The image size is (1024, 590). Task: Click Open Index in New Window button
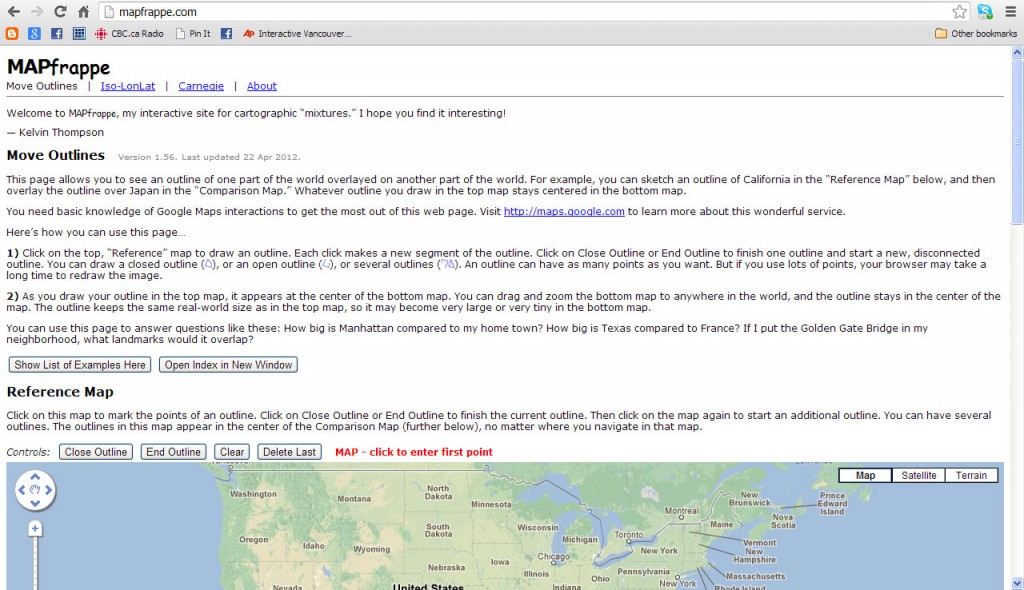(x=228, y=365)
